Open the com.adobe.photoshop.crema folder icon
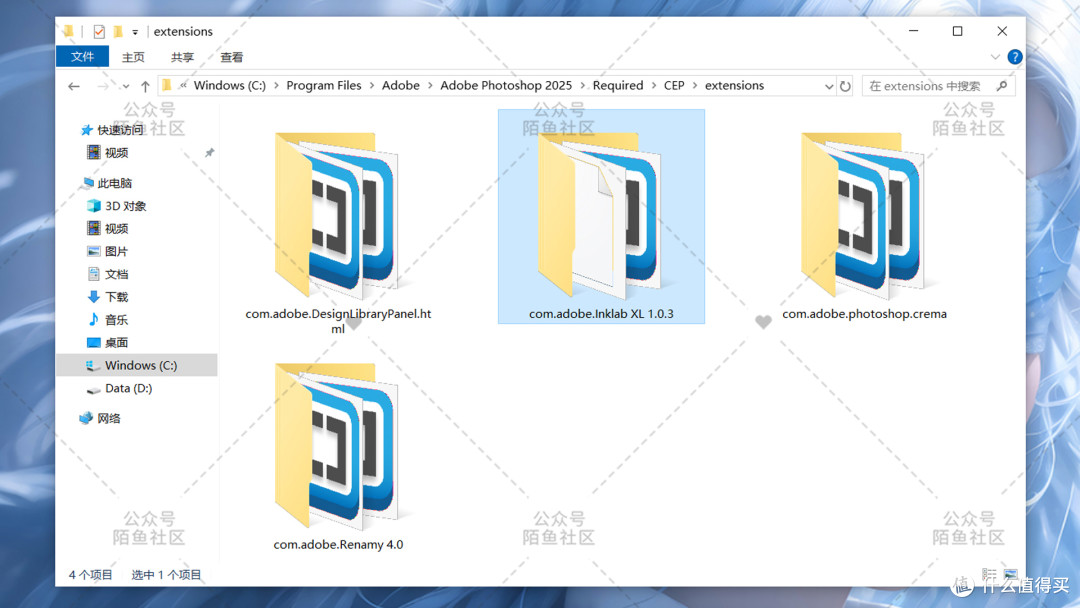This screenshot has width=1080, height=608. [862, 215]
